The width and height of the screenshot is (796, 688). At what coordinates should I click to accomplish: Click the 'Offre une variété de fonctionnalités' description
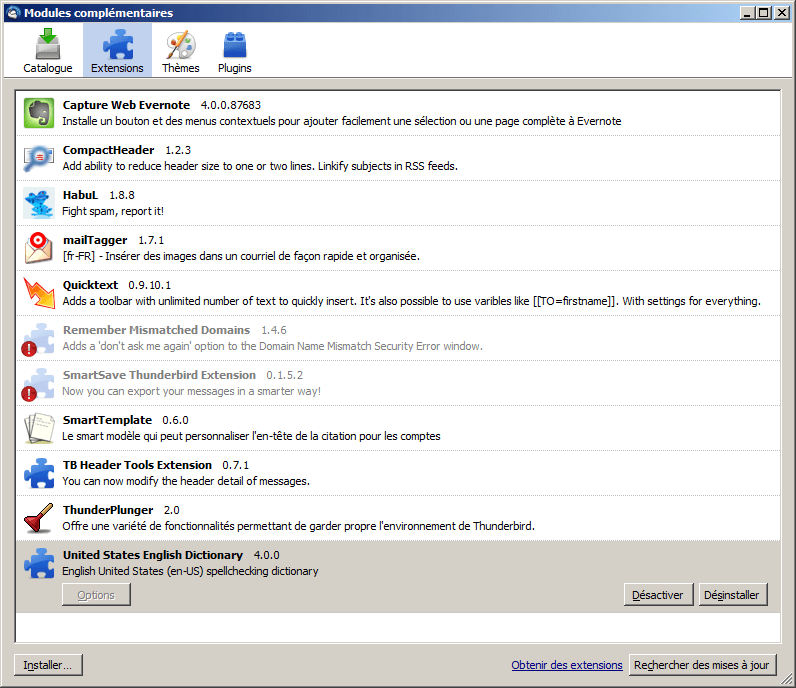tap(298, 526)
